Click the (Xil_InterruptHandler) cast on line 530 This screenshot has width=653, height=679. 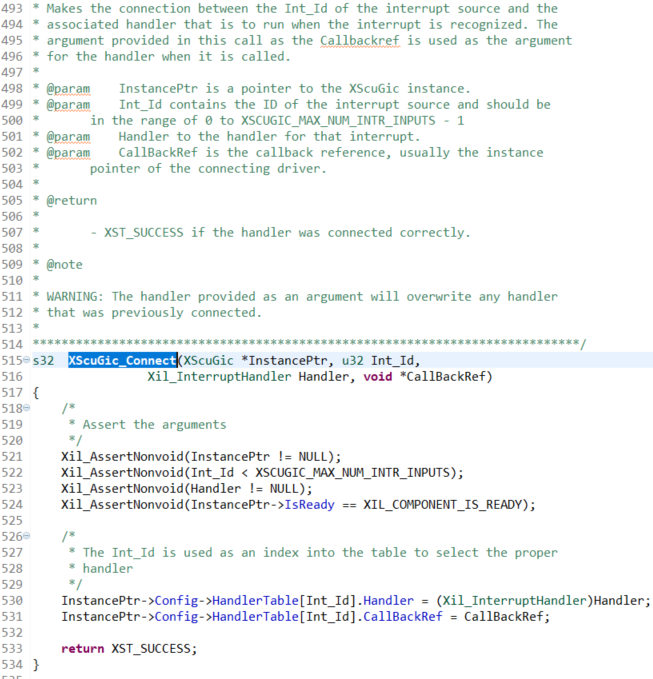[514, 601]
